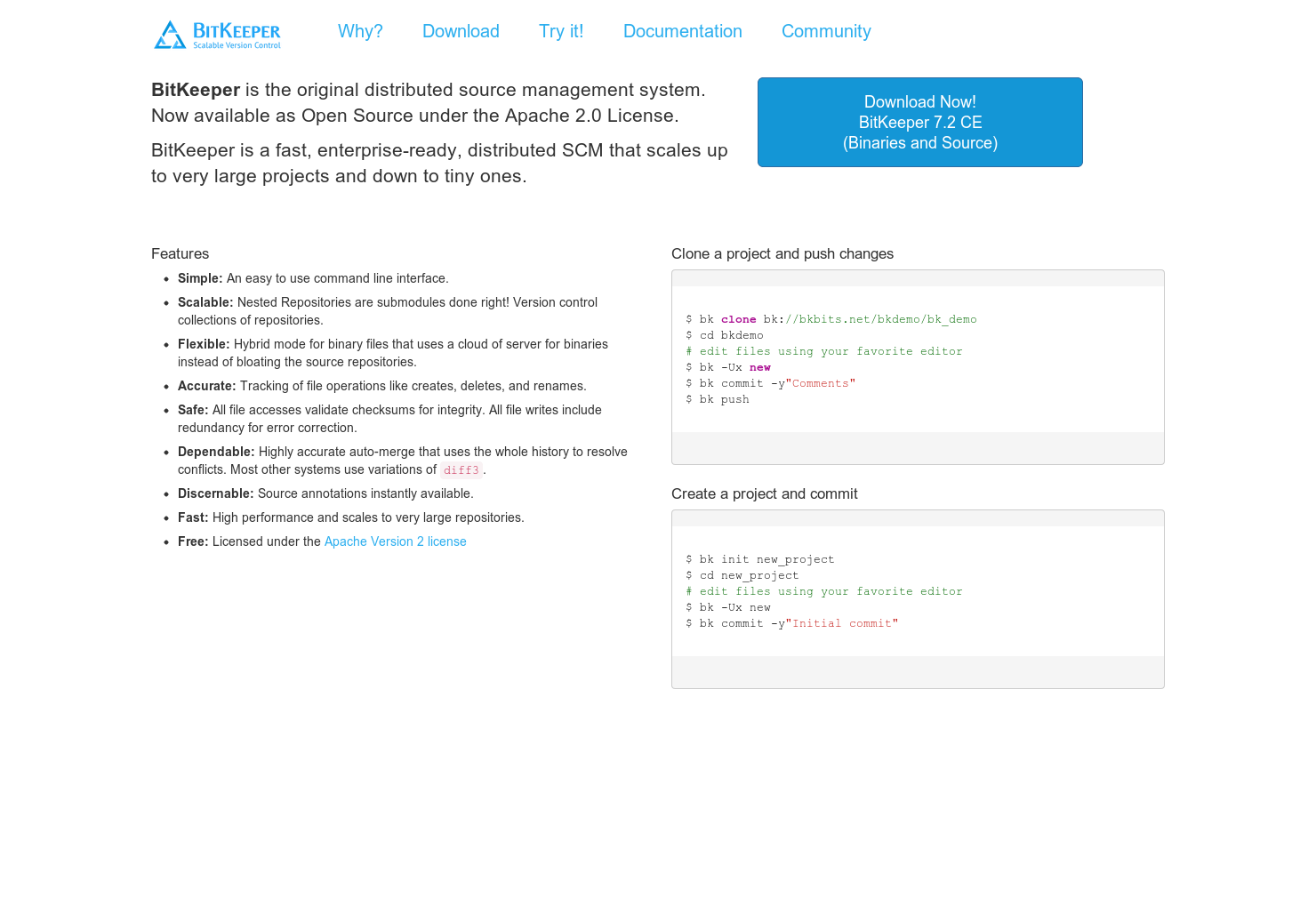Viewport: 1316px width, 922px height.
Task: Open the Download nav link
Action: [x=461, y=31]
